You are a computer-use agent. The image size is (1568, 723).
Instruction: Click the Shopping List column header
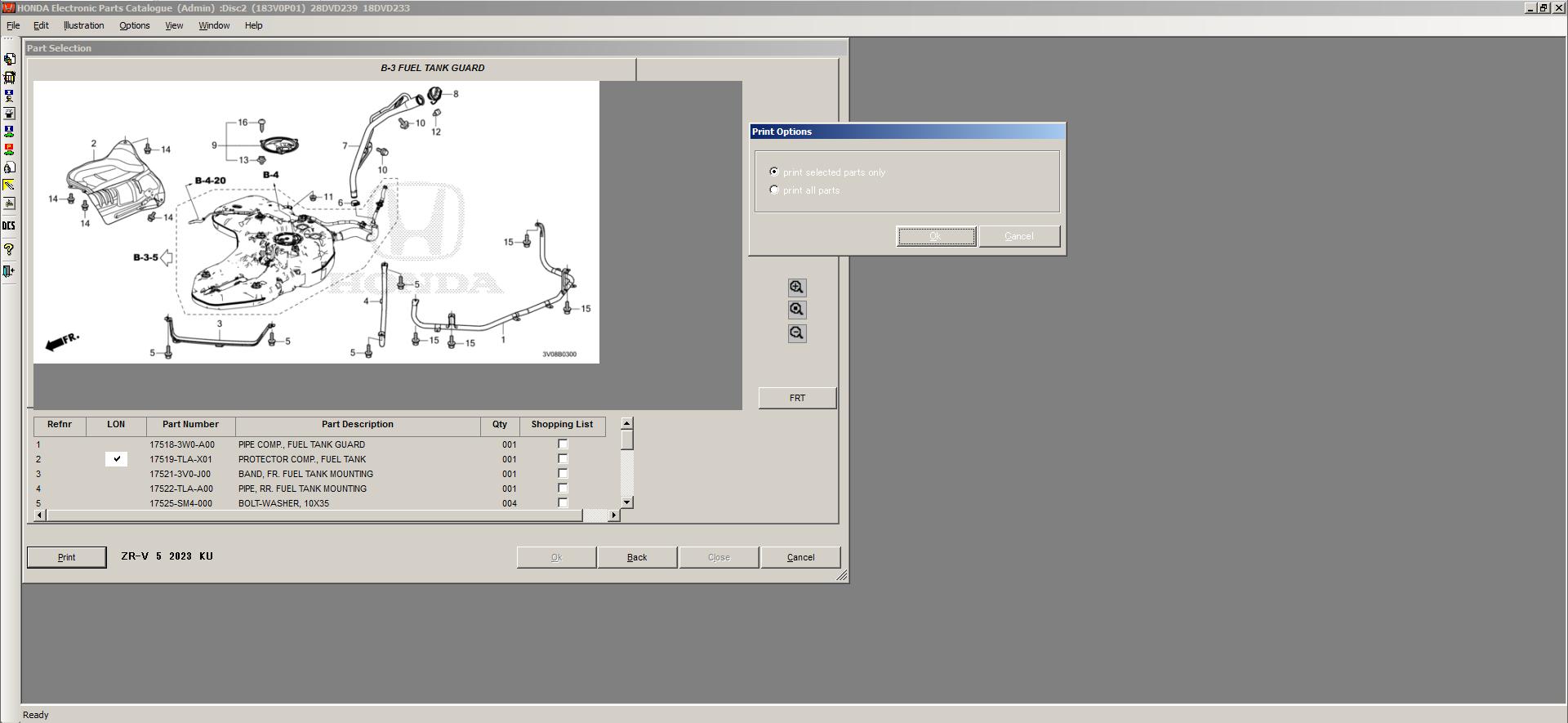click(562, 425)
